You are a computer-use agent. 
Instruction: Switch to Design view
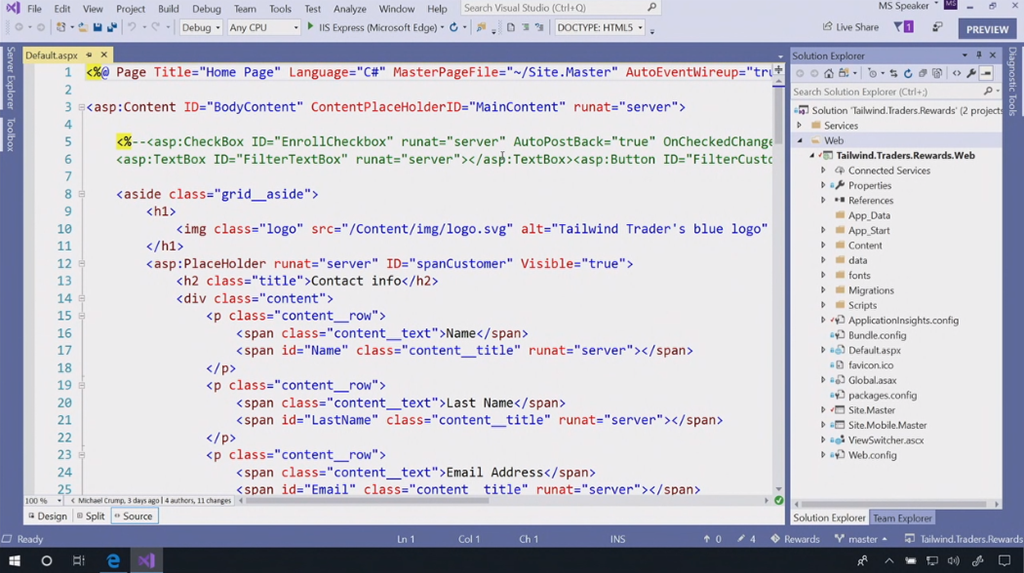pos(47,516)
